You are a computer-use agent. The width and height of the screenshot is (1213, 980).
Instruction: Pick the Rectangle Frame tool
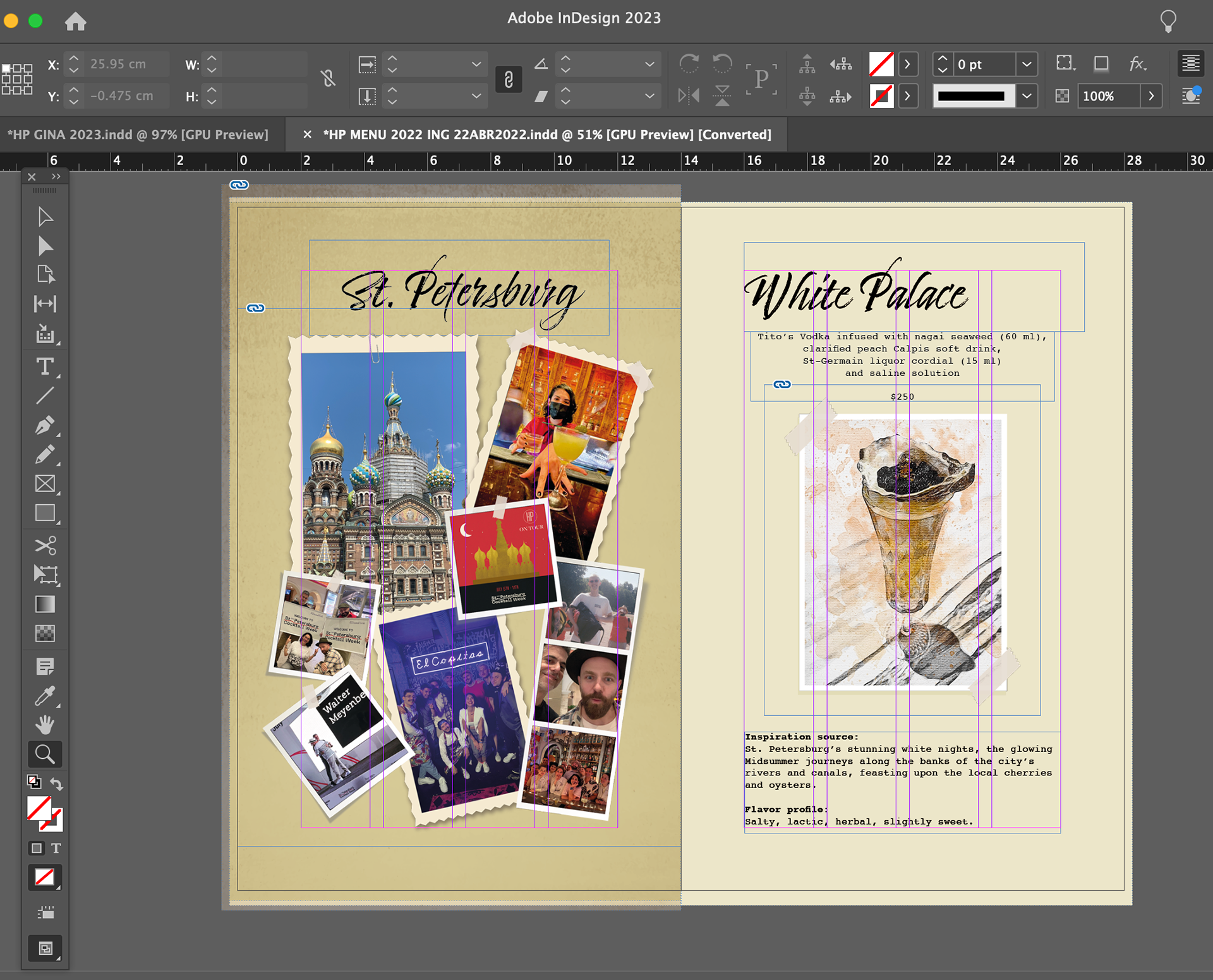coord(45,484)
